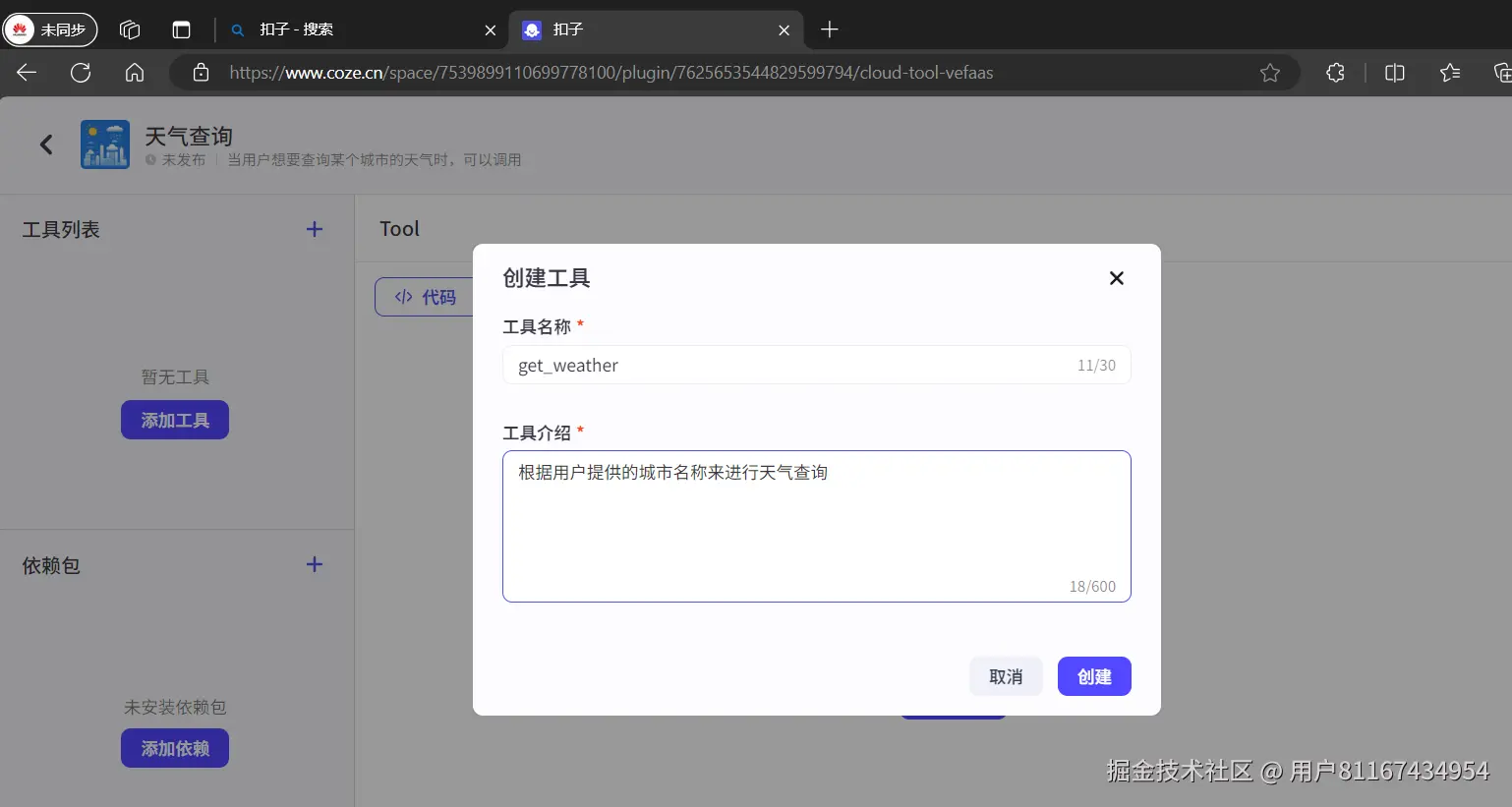Bookmark this page with star icon
Image resolution: width=1512 pixels, height=807 pixels.
[1270, 73]
